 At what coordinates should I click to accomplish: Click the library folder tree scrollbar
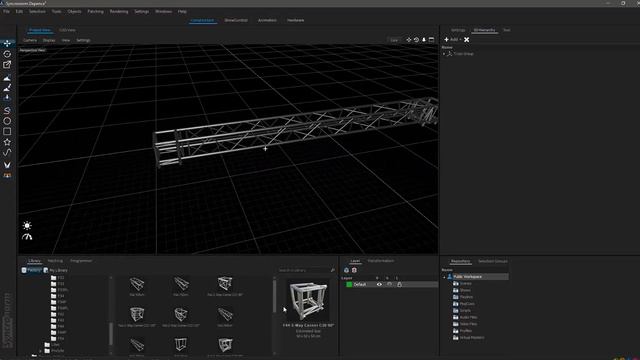pyautogui.click(x=111, y=333)
